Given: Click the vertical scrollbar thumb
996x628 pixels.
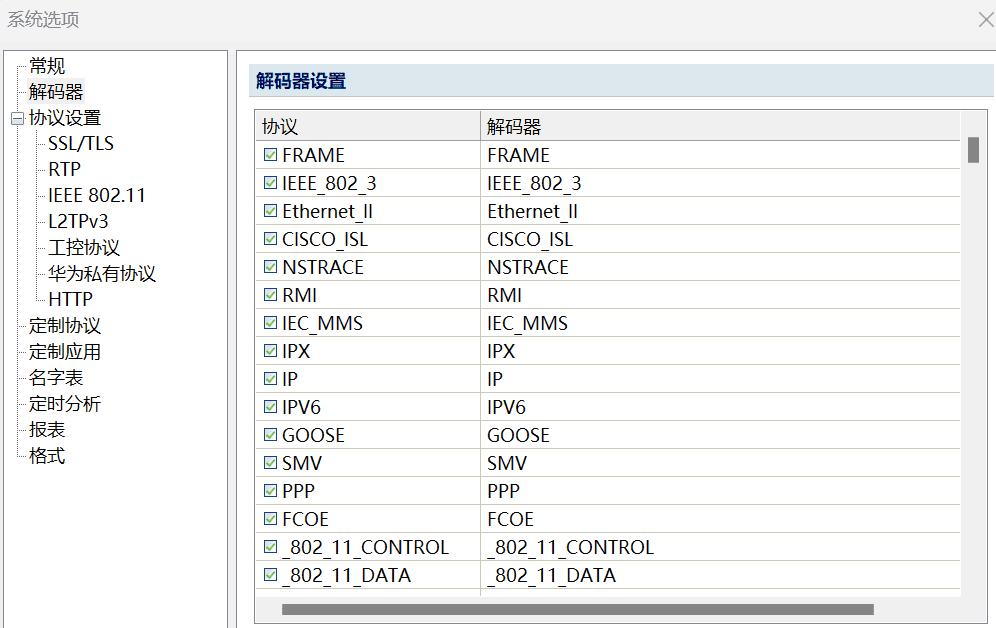Looking at the screenshot, I should pyautogui.click(x=973, y=150).
